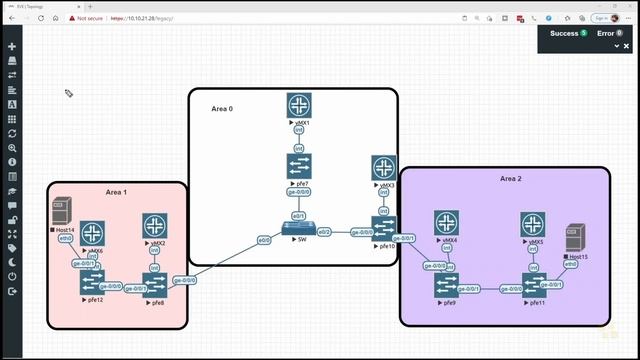The image size is (640, 360).
Task: Click the e0/0 interface label on SW link
Action: click(264, 240)
